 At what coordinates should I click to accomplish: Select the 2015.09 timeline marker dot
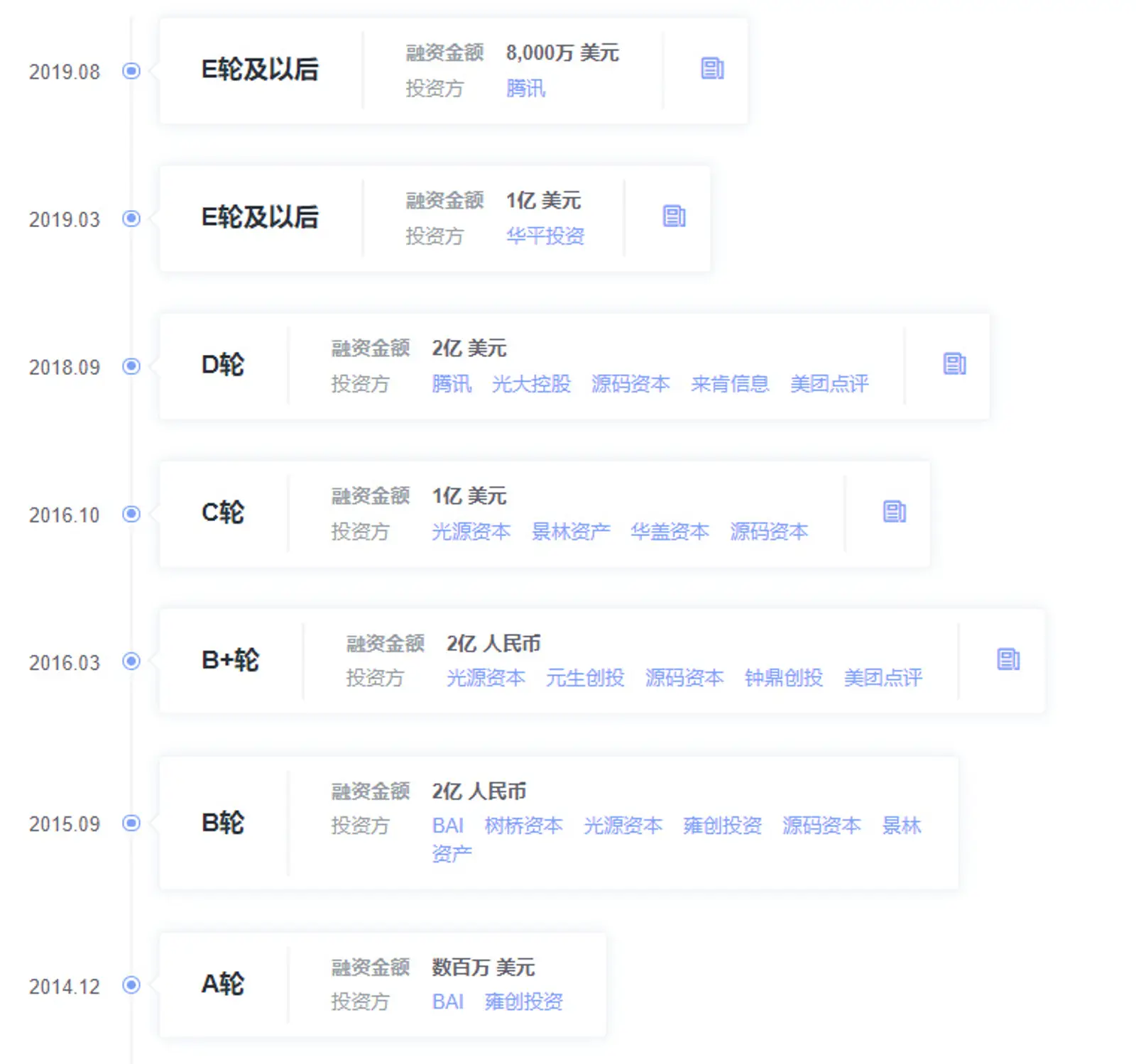(x=131, y=823)
